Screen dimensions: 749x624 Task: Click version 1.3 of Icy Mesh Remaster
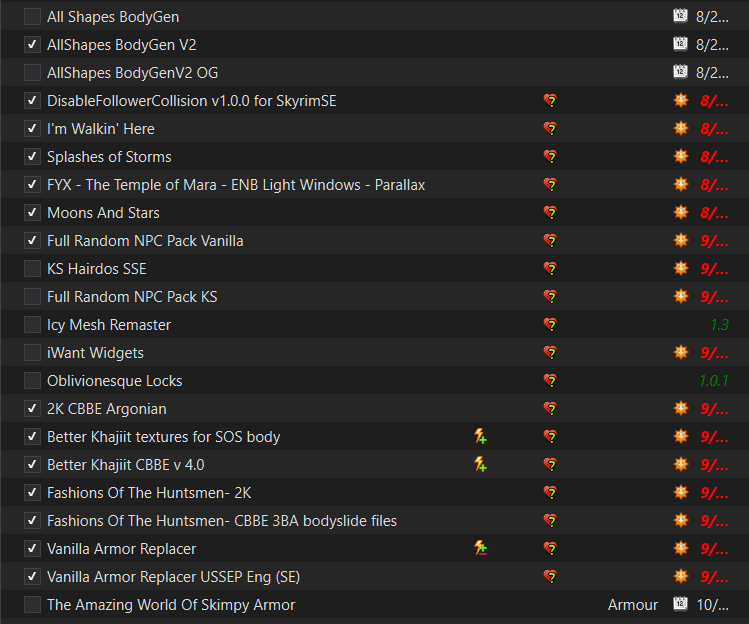click(719, 325)
